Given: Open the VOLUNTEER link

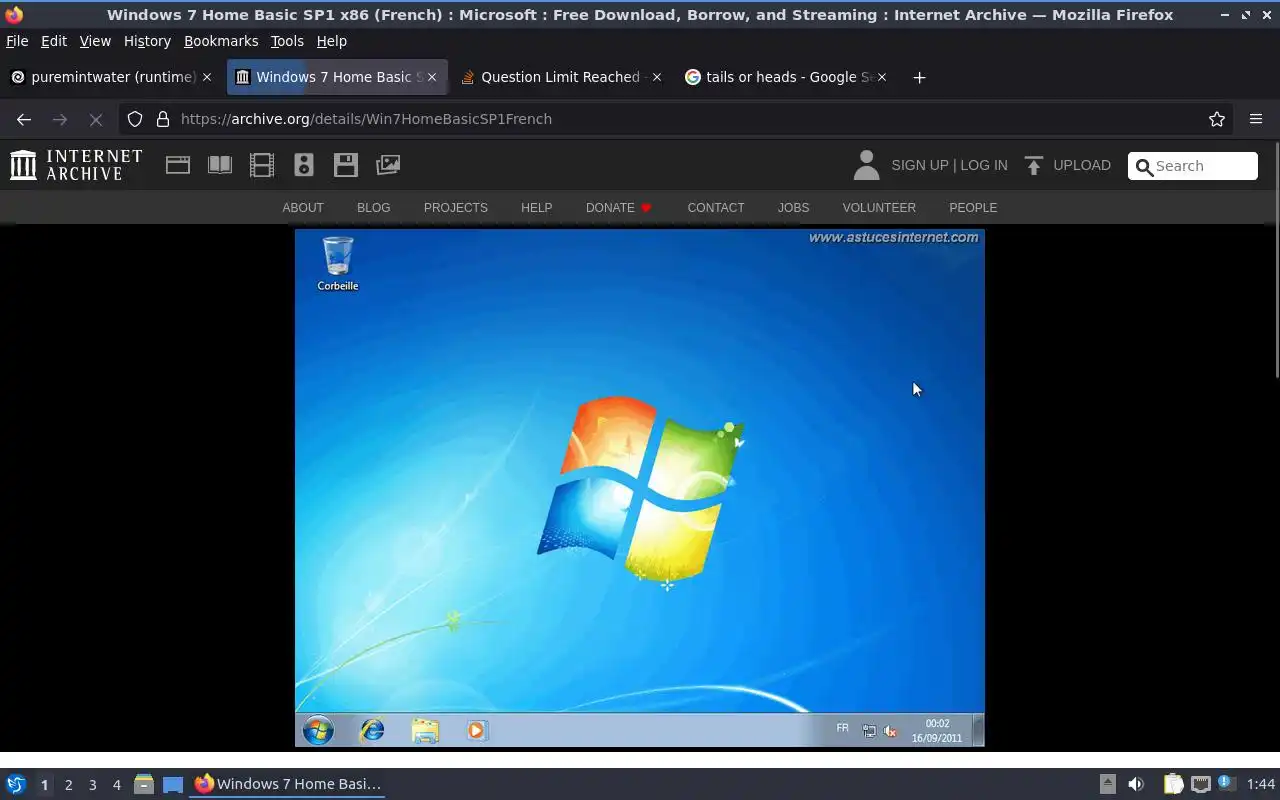Looking at the screenshot, I should 878,208.
